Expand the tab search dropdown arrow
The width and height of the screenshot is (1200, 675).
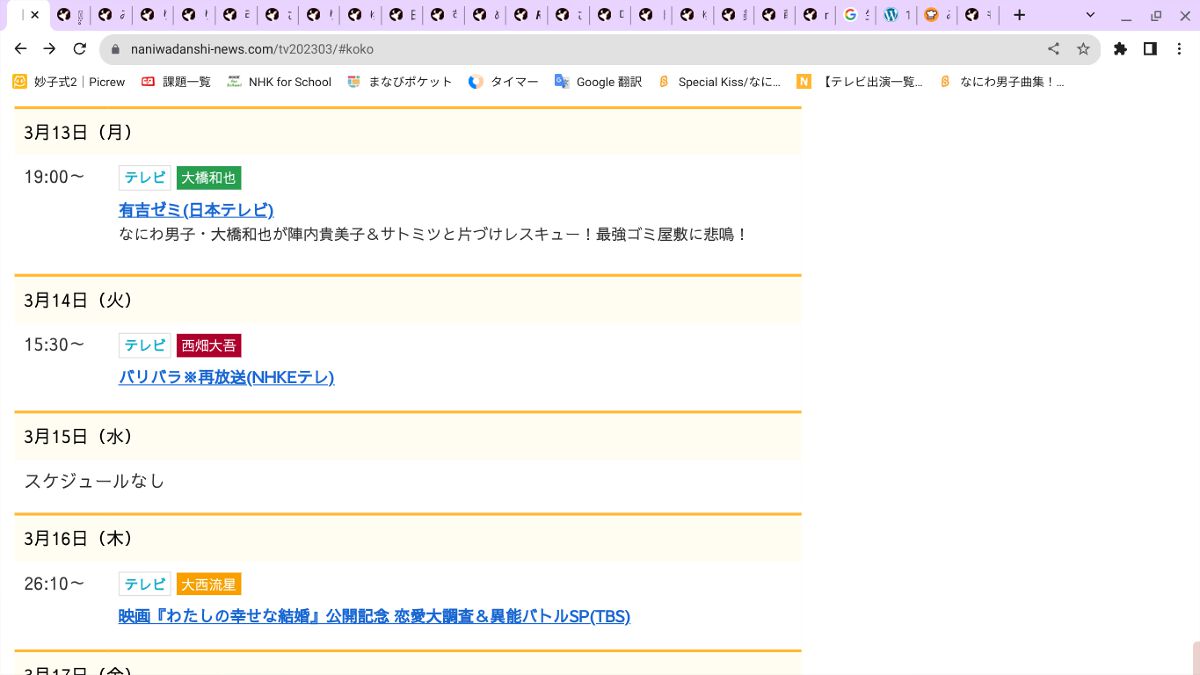click(1091, 15)
